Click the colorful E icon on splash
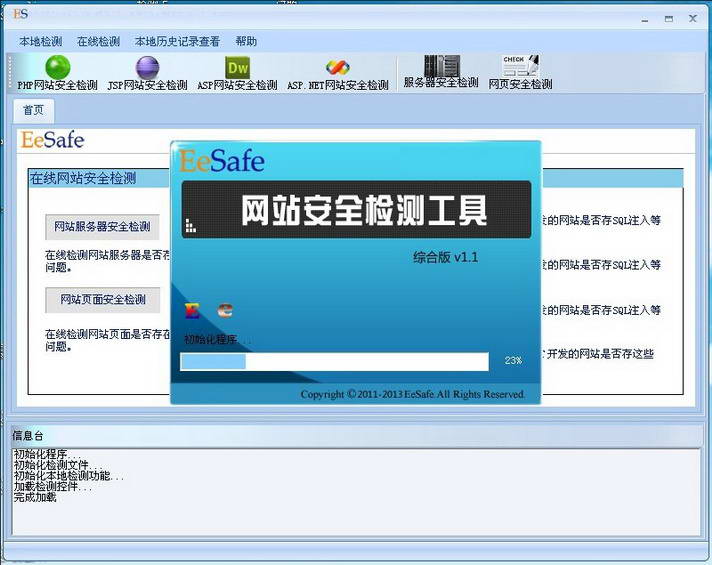 (x=192, y=311)
